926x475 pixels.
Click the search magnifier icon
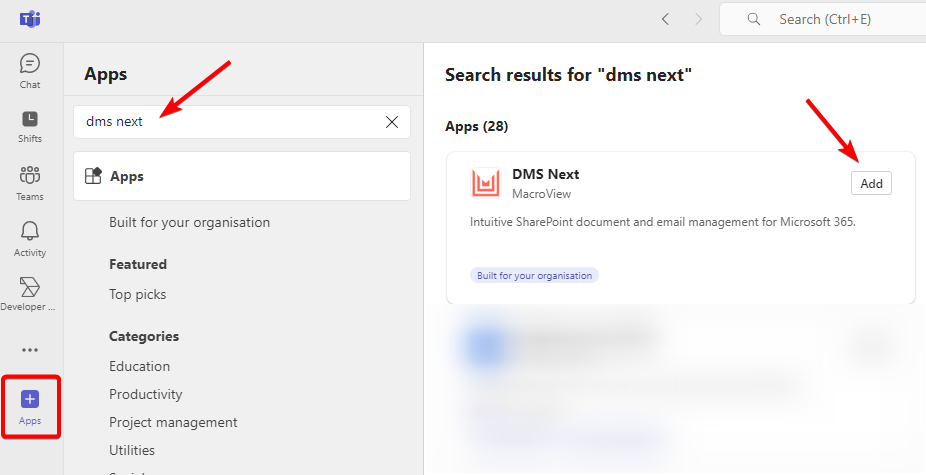pos(754,19)
